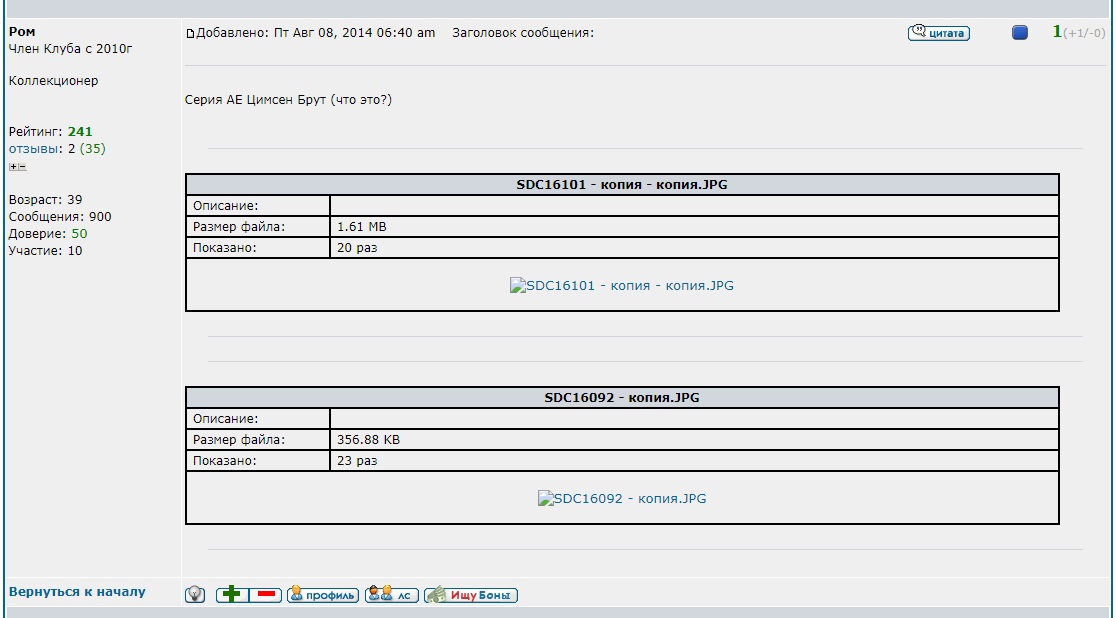Click the reviews count (35)
This screenshot has width=1116, height=618.
pyautogui.click(x=93, y=149)
